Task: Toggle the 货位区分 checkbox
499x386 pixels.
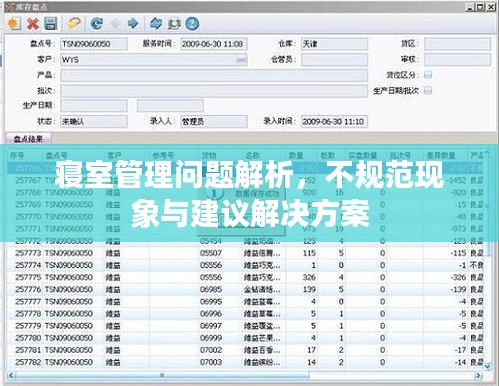Action: (x=428, y=75)
